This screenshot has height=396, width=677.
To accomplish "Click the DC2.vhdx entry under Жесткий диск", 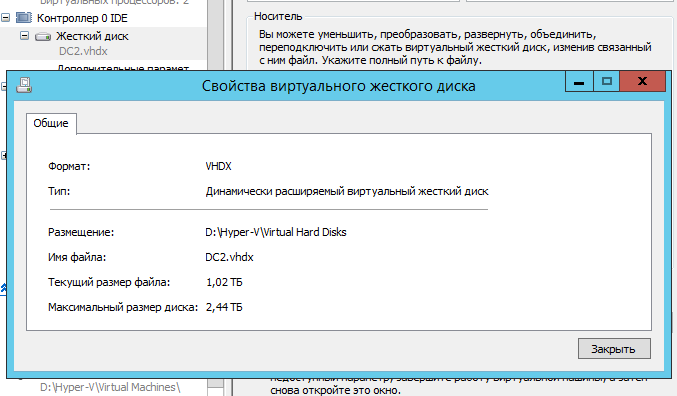I will (x=83, y=51).
